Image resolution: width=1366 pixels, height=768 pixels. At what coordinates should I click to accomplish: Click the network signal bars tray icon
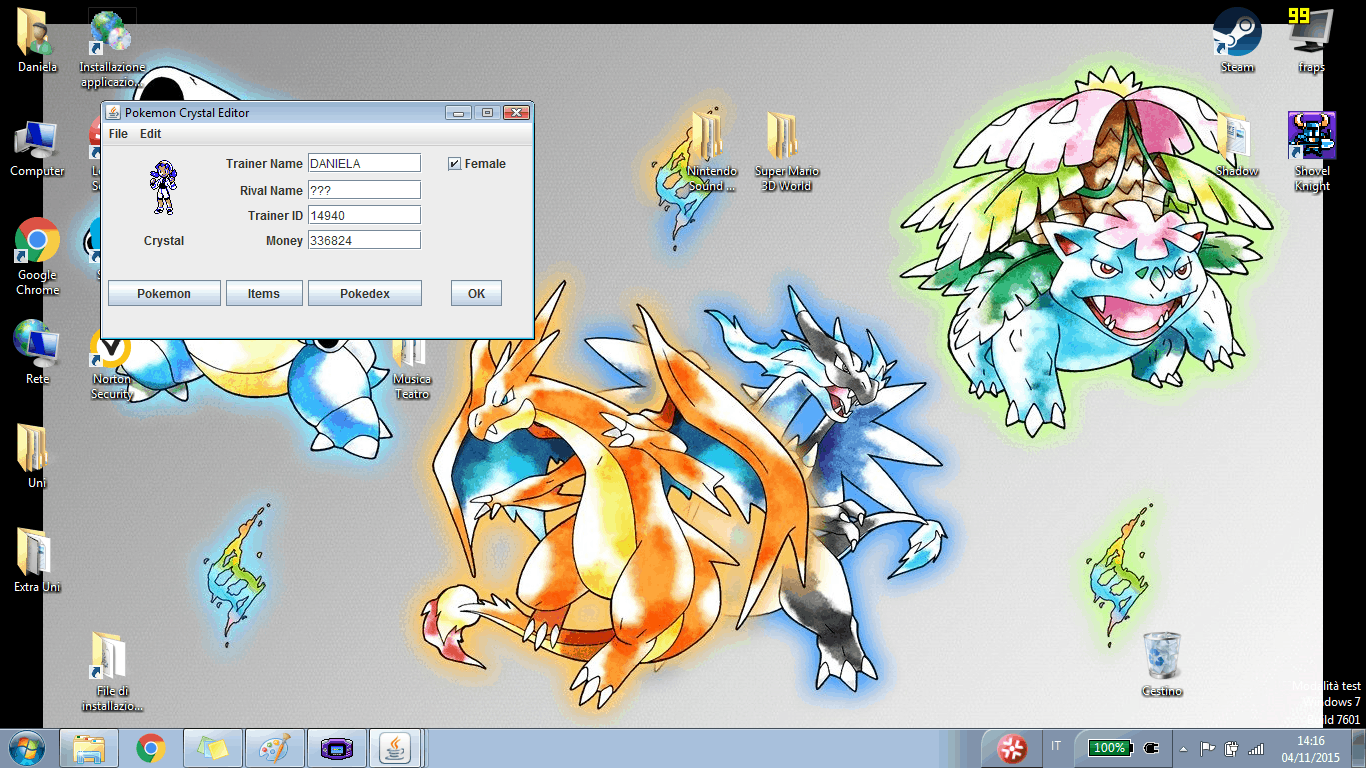[1256, 748]
